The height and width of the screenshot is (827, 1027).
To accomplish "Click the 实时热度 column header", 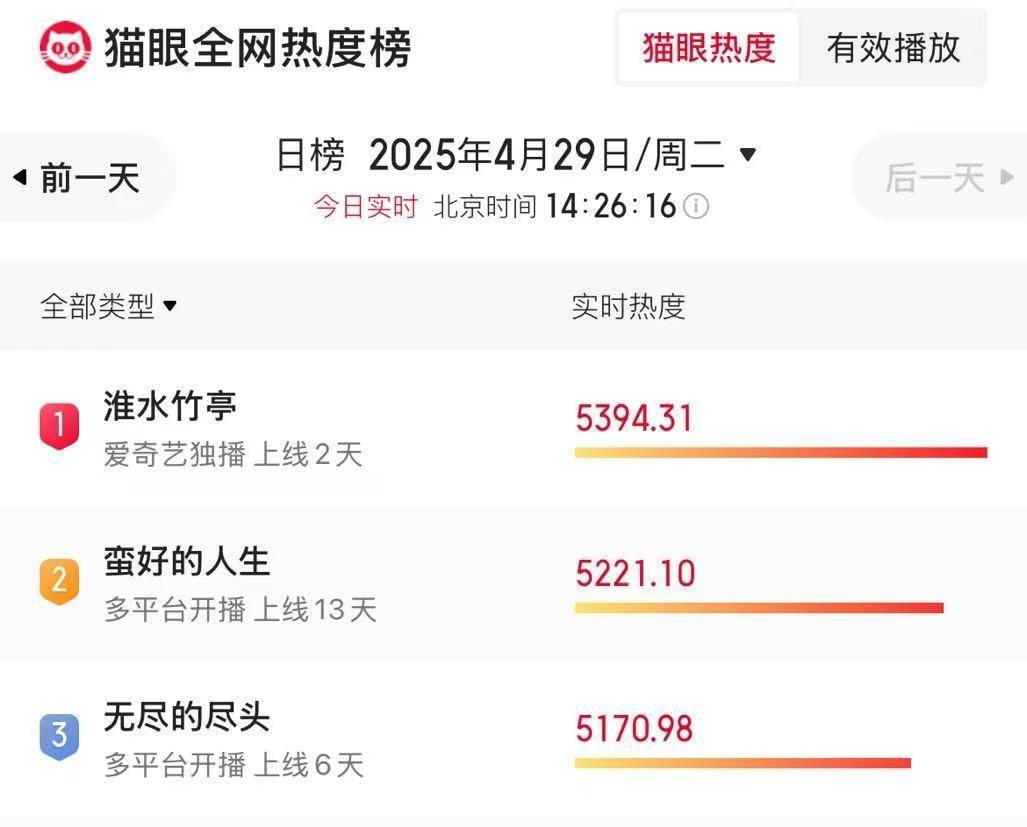I will pyautogui.click(x=628, y=306).
